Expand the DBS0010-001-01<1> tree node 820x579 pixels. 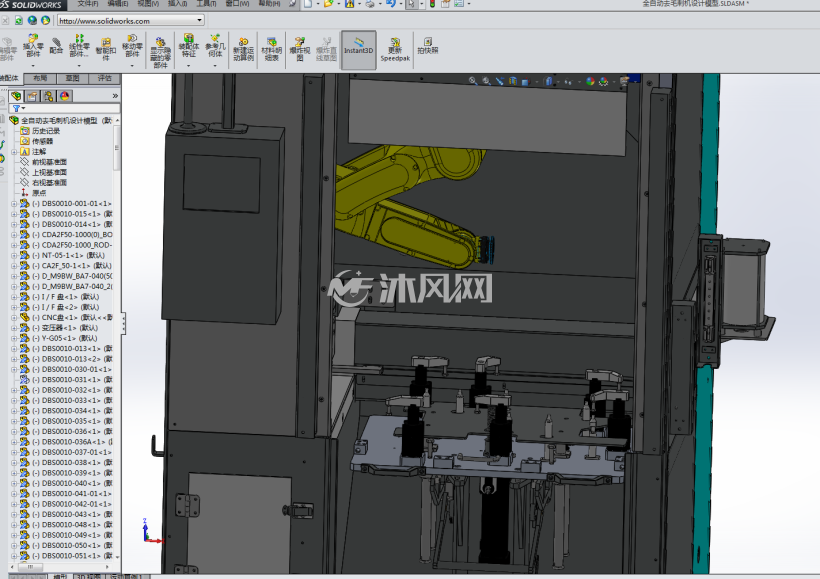[x=14, y=203]
